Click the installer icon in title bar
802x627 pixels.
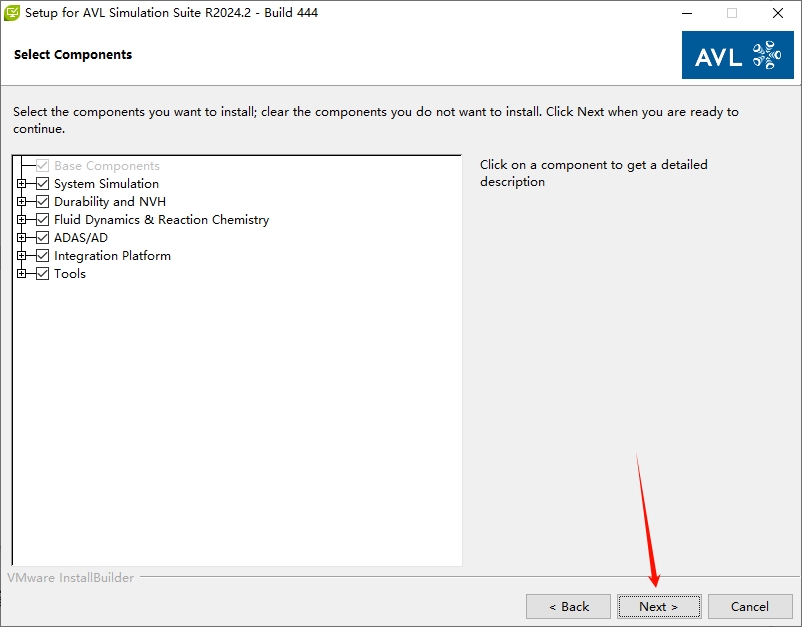(x=12, y=13)
